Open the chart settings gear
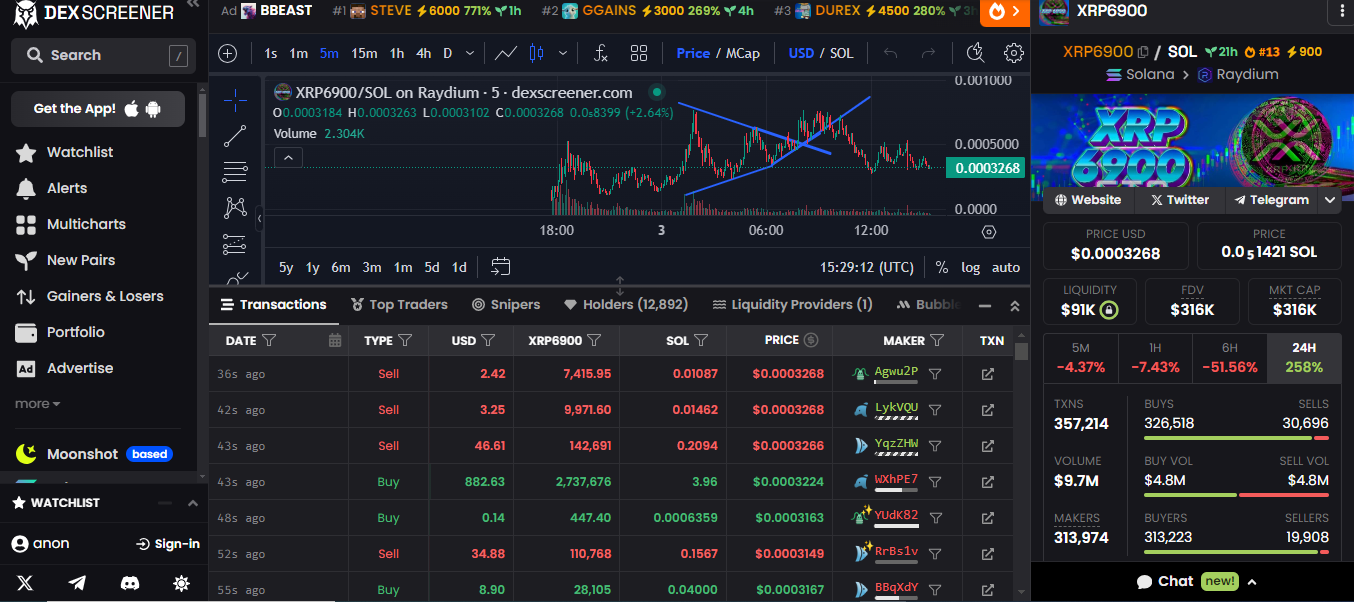This screenshot has width=1354, height=602. tap(1014, 53)
